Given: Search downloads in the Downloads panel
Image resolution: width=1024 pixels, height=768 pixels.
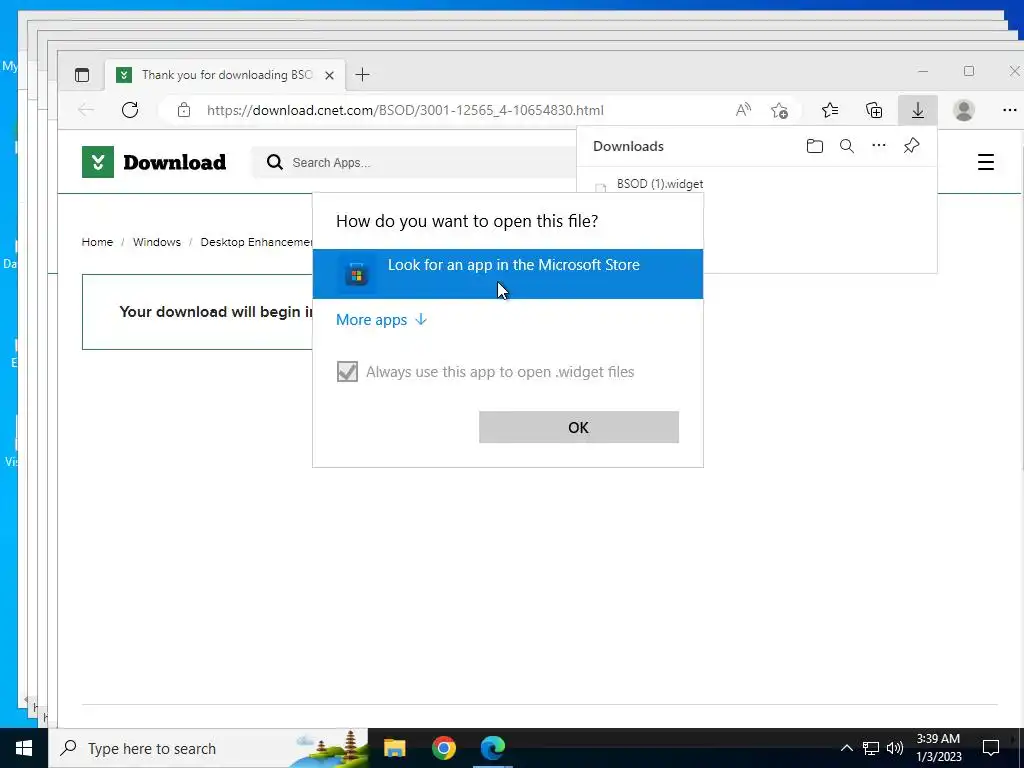Looking at the screenshot, I should [846, 146].
